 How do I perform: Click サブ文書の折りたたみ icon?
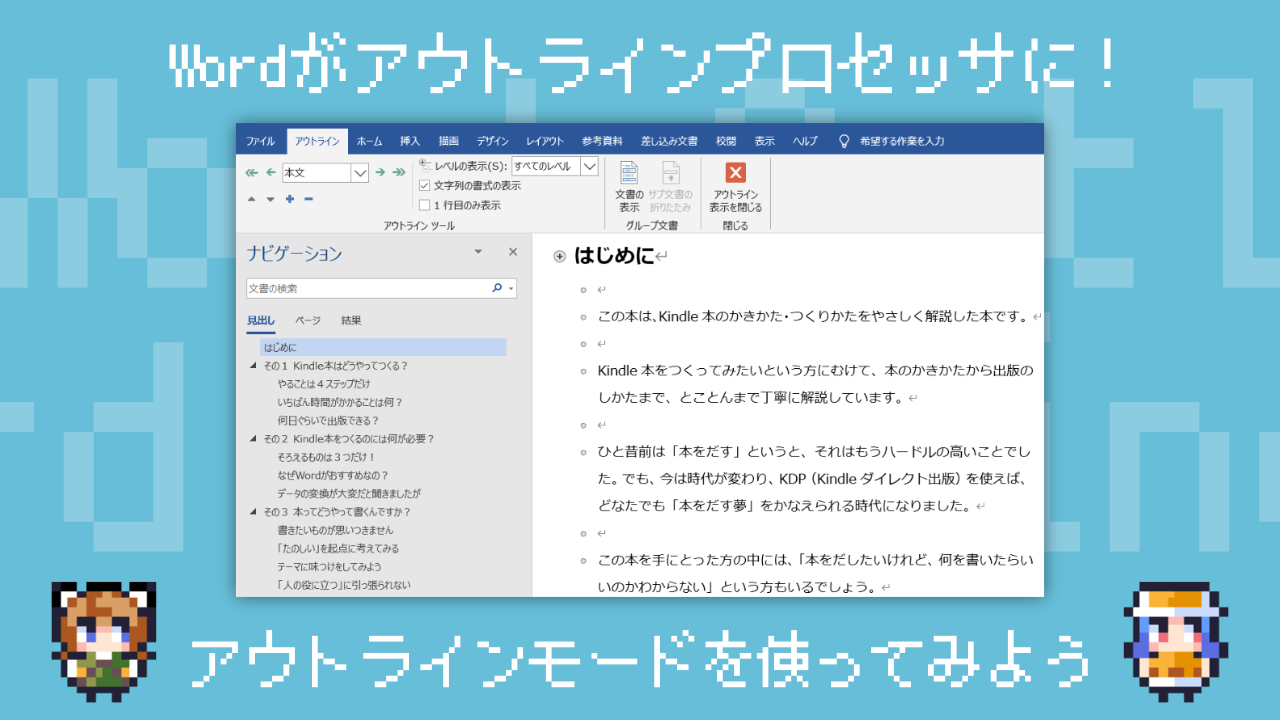670,173
